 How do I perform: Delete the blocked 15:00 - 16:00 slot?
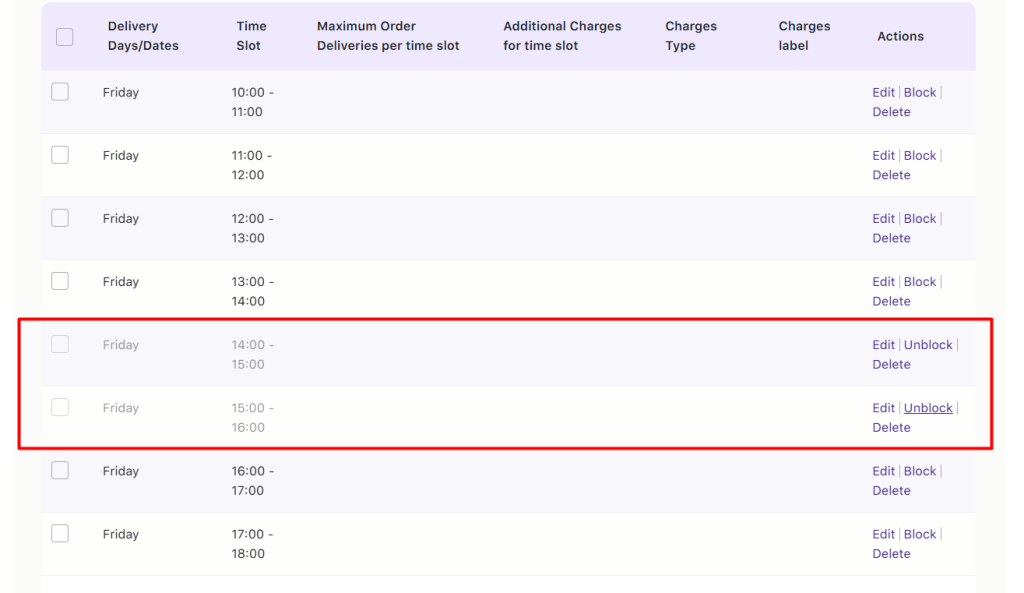coord(891,427)
